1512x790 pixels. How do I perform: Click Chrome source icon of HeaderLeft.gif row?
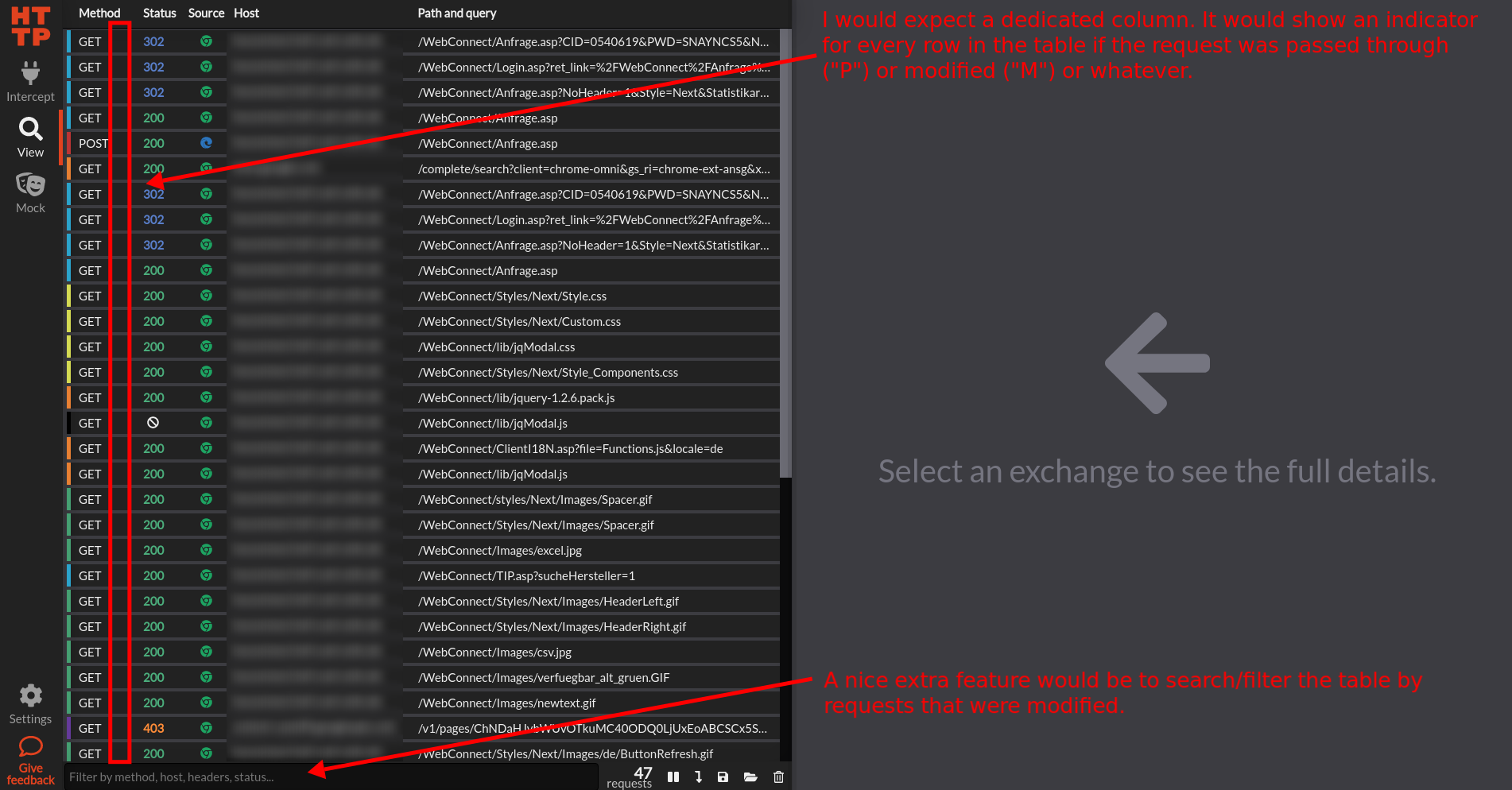206,601
